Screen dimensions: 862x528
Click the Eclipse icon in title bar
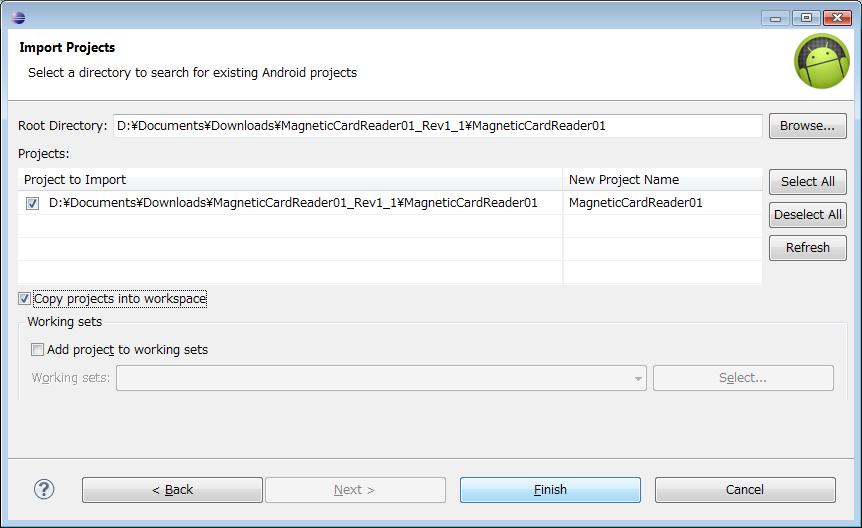18,17
